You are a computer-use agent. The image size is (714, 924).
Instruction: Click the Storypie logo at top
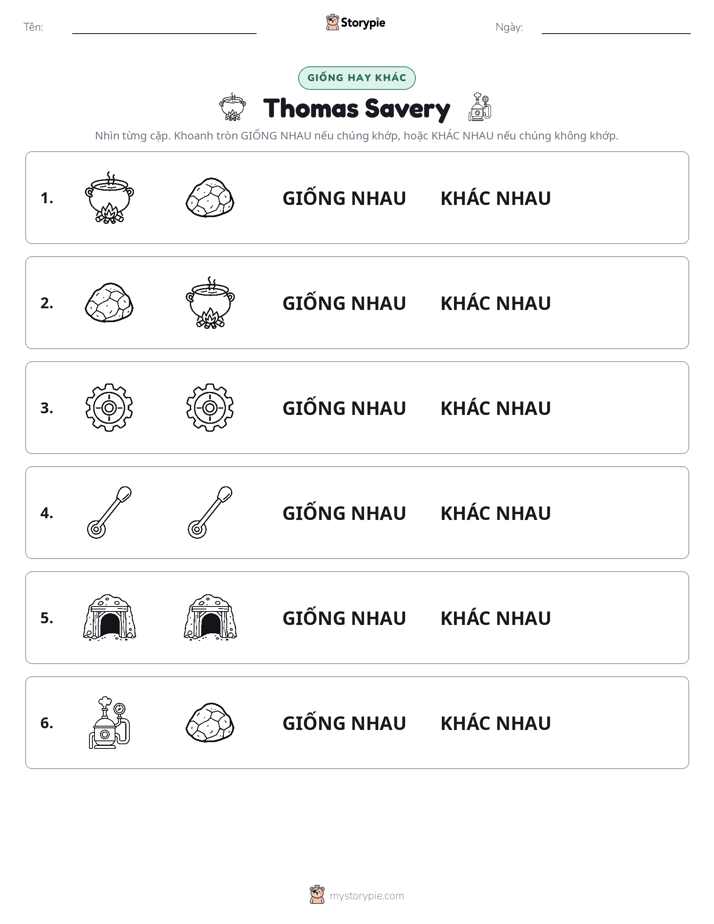click(356, 22)
